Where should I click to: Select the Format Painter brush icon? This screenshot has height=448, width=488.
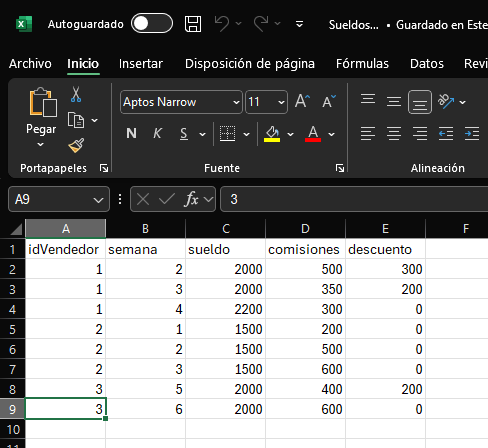[76, 146]
